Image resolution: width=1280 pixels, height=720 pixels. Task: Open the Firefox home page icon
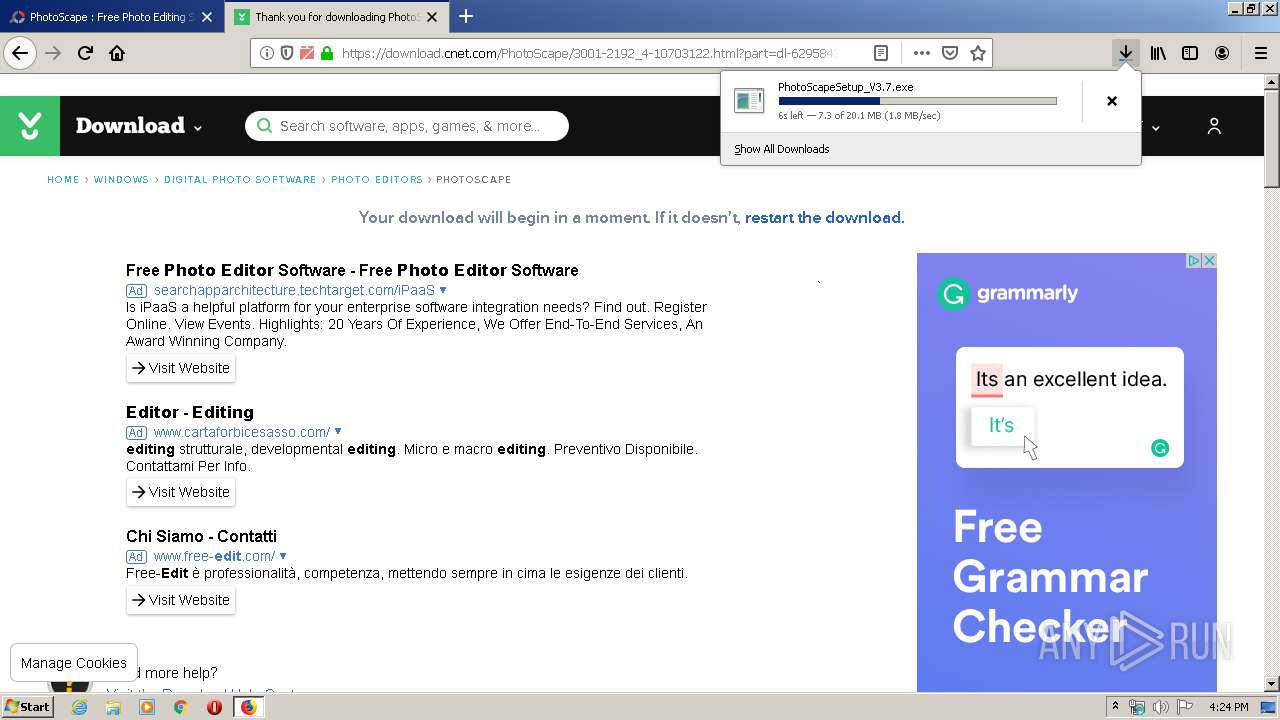[x=117, y=53]
